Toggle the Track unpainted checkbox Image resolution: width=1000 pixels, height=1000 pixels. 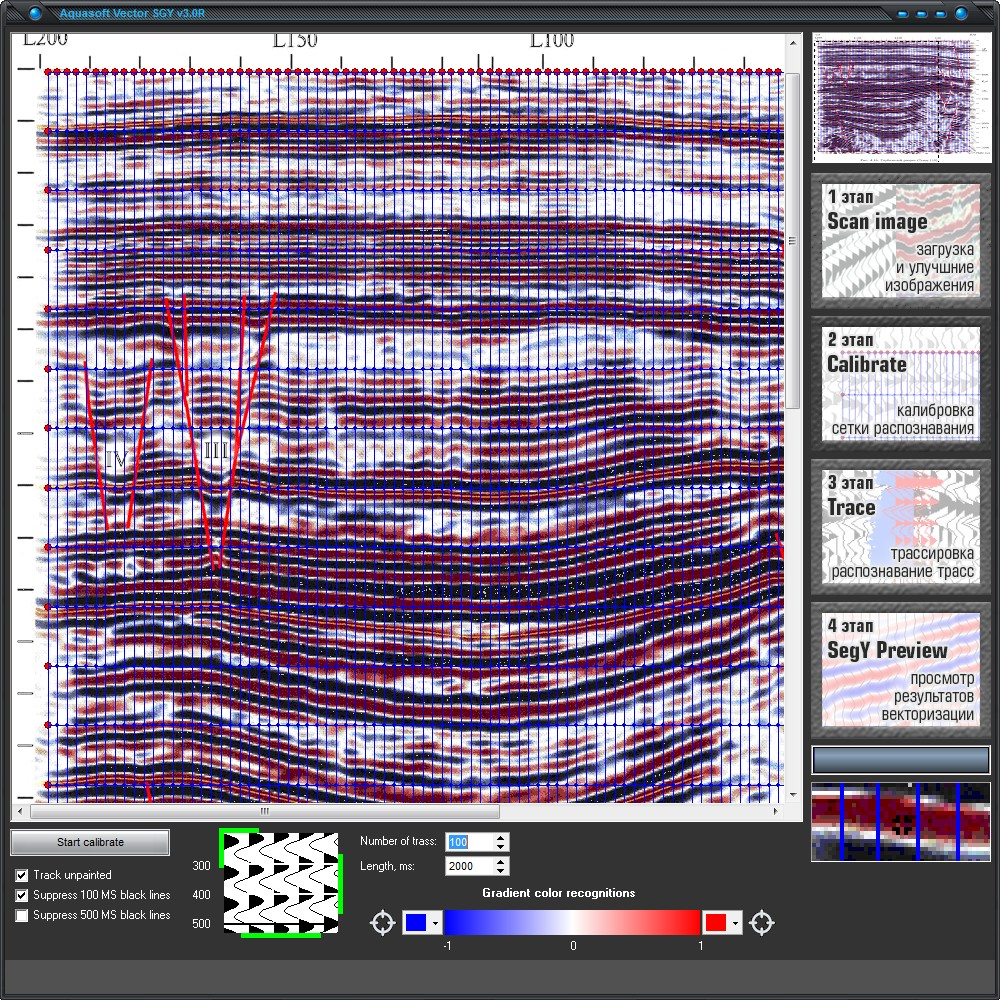click(x=22, y=875)
